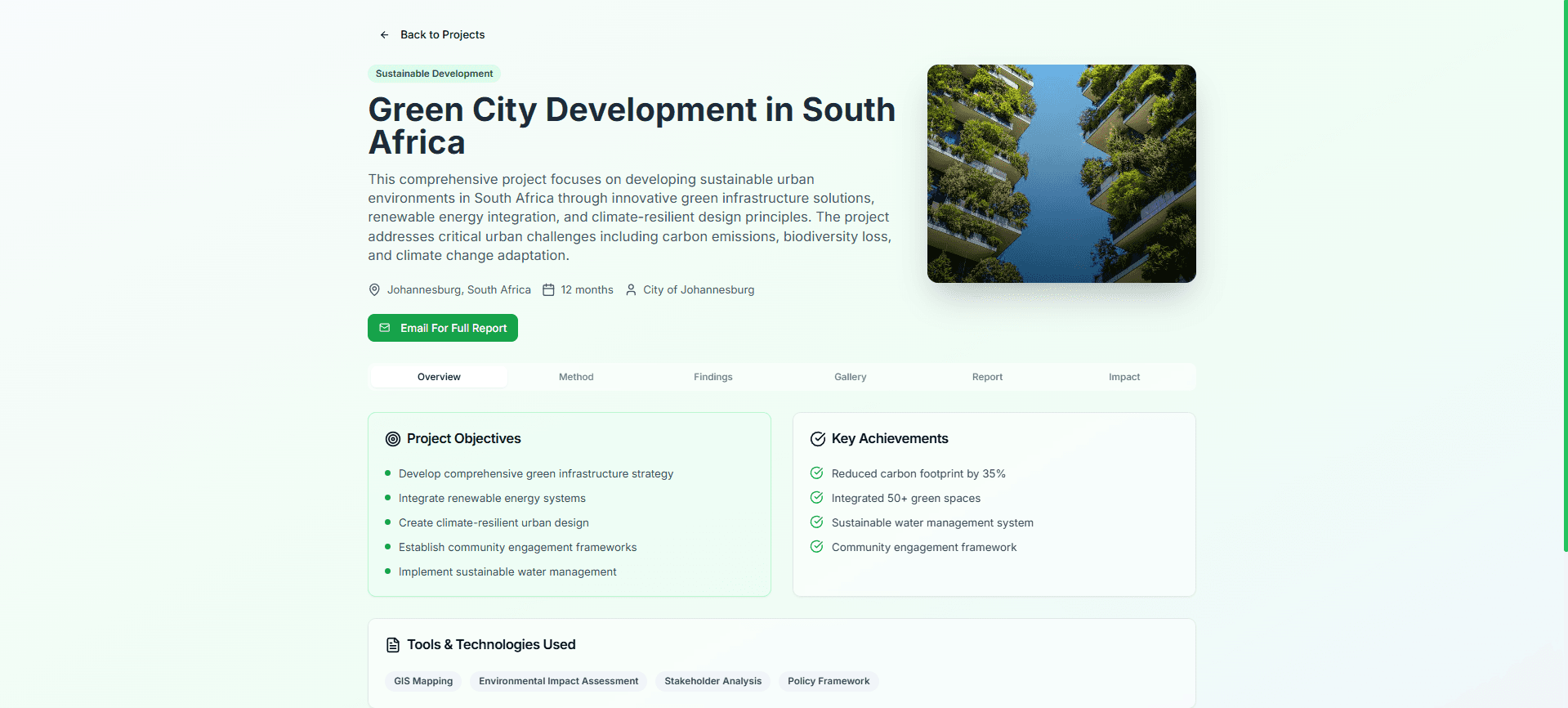The image size is (1568, 708).
Task: Open the Method tab
Action: tap(576, 377)
